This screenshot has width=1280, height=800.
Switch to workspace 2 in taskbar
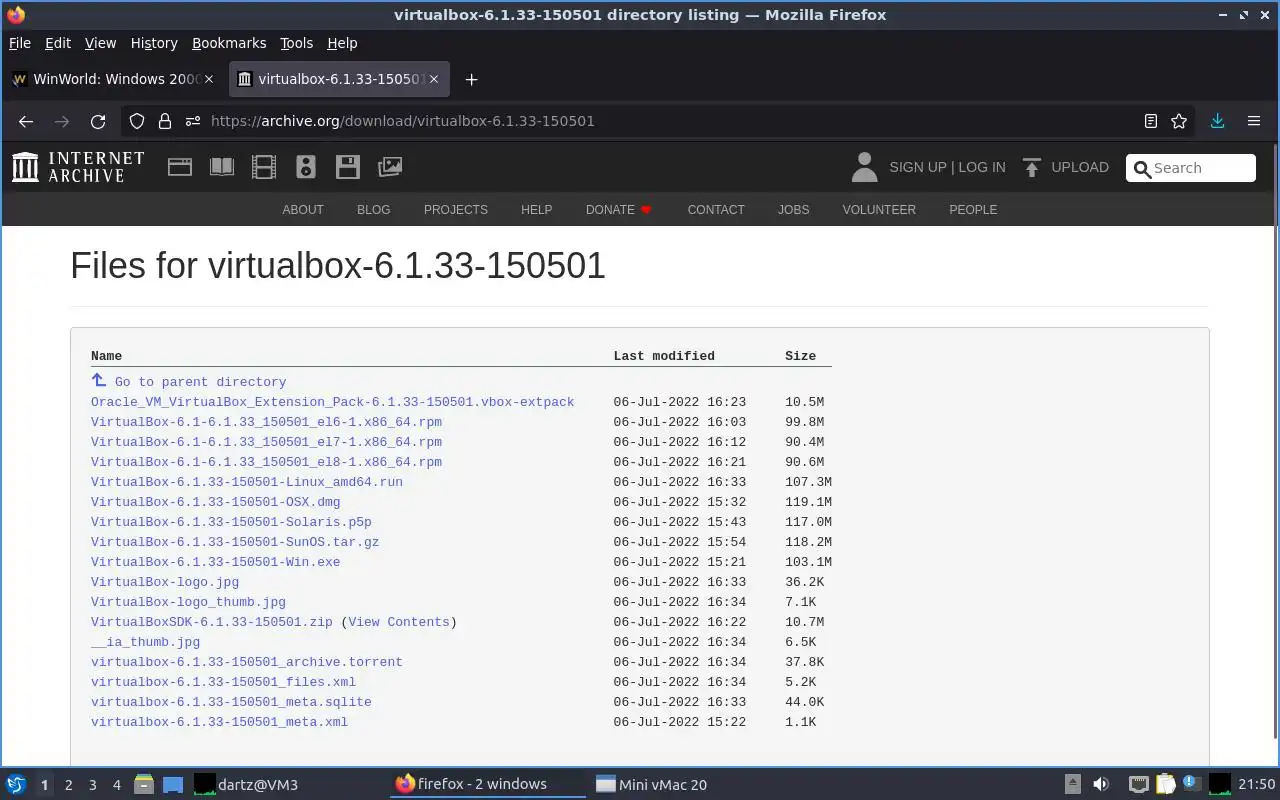pos(68,785)
